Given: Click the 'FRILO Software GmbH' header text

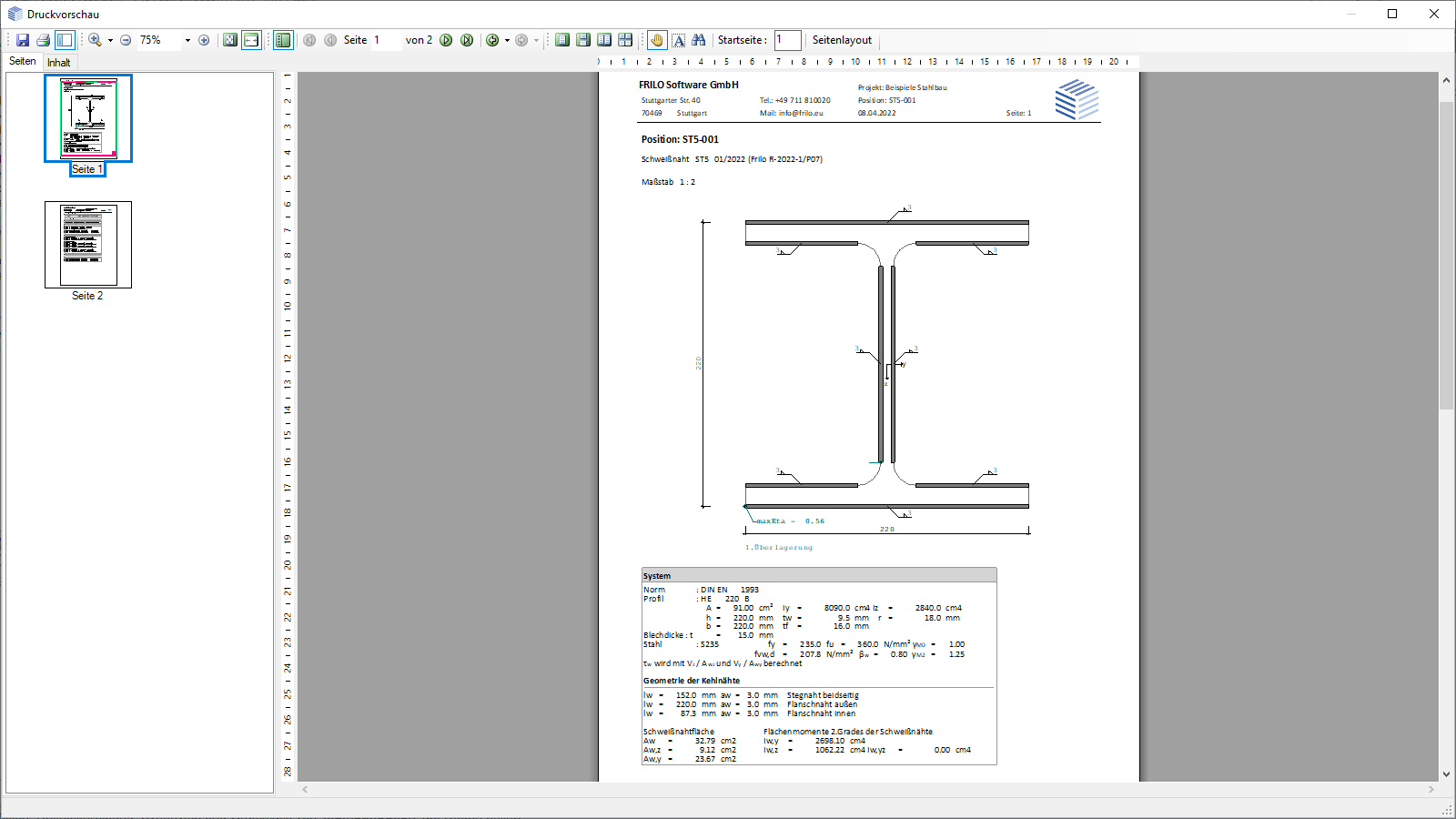Looking at the screenshot, I should point(689,85).
